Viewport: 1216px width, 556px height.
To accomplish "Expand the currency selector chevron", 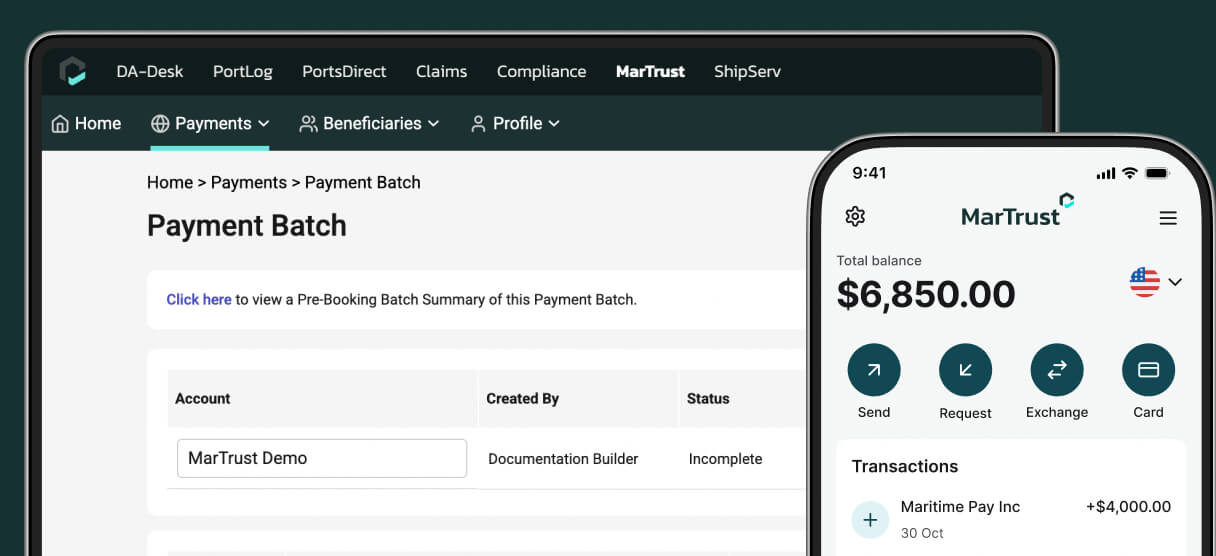I will point(1175,282).
